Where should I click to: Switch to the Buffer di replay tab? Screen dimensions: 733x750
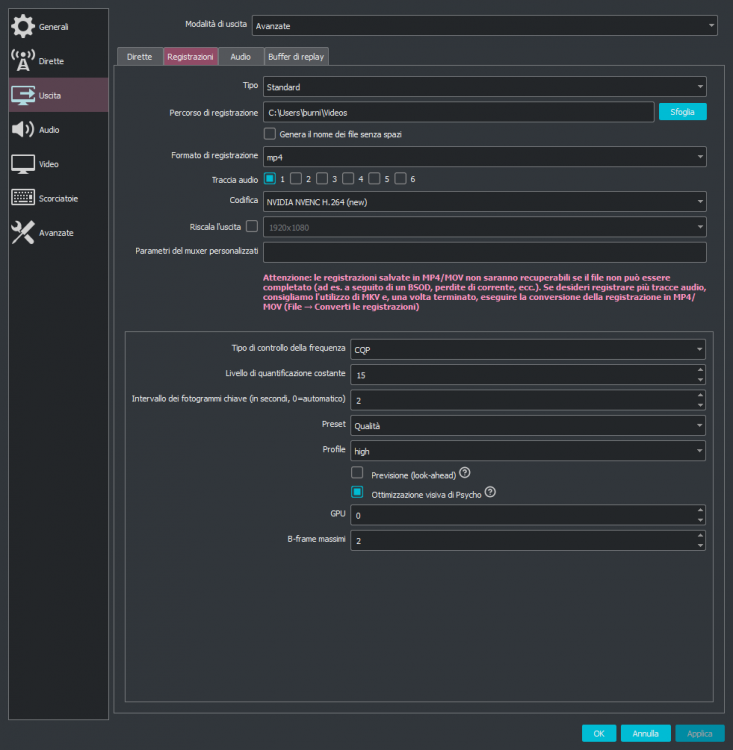296,56
